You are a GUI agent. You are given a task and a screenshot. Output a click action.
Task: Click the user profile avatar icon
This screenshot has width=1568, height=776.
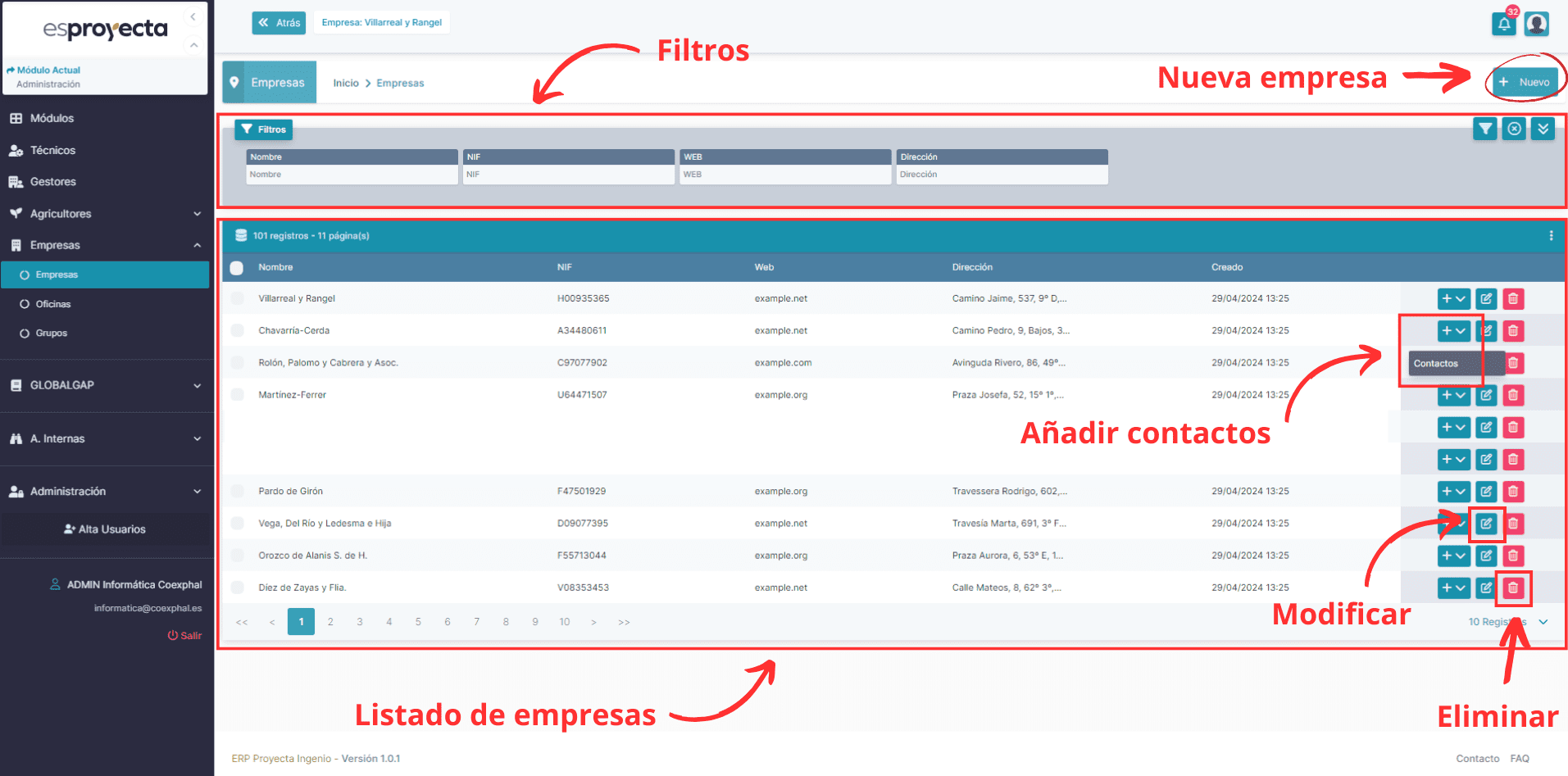click(1537, 24)
